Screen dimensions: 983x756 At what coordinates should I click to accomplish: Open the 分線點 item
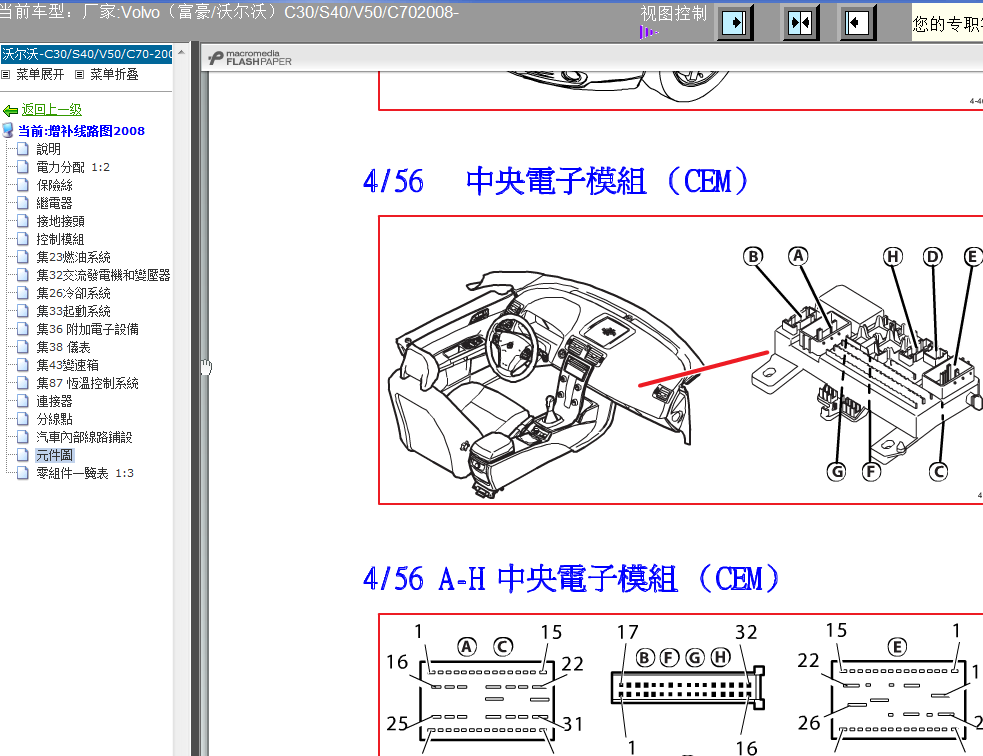pyautogui.click(x=54, y=419)
